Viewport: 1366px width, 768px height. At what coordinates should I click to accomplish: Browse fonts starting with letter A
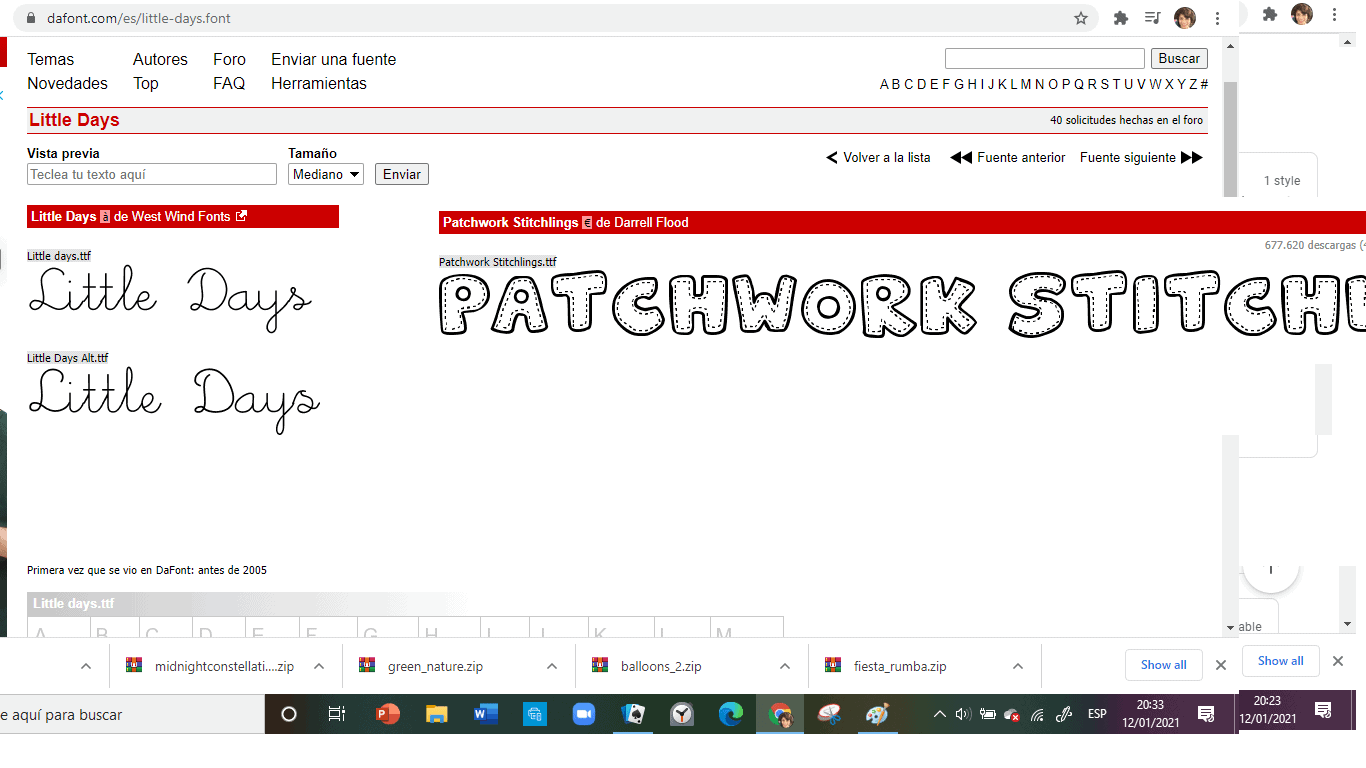click(x=885, y=84)
